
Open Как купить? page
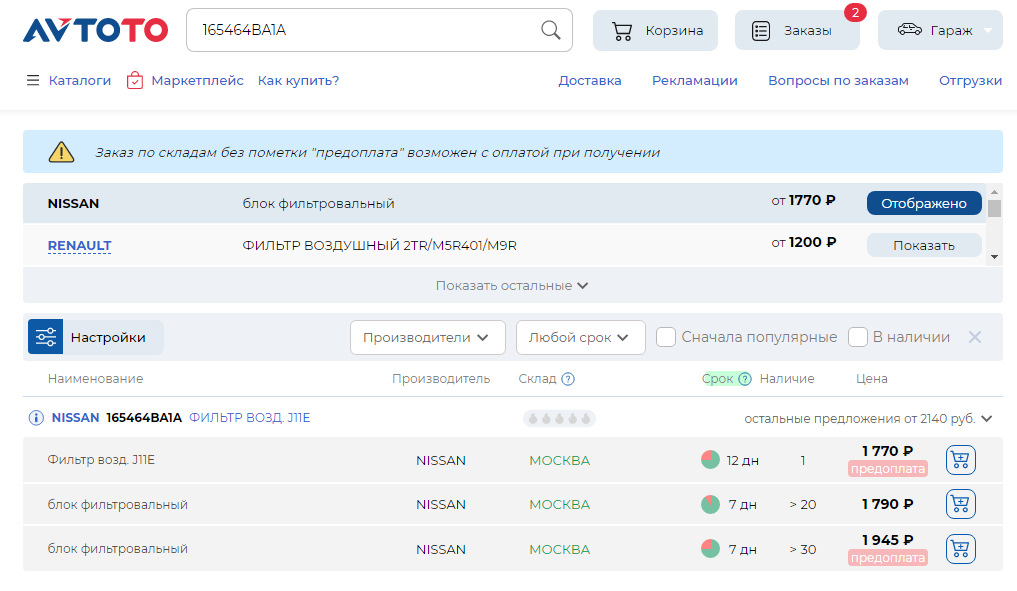click(298, 80)
